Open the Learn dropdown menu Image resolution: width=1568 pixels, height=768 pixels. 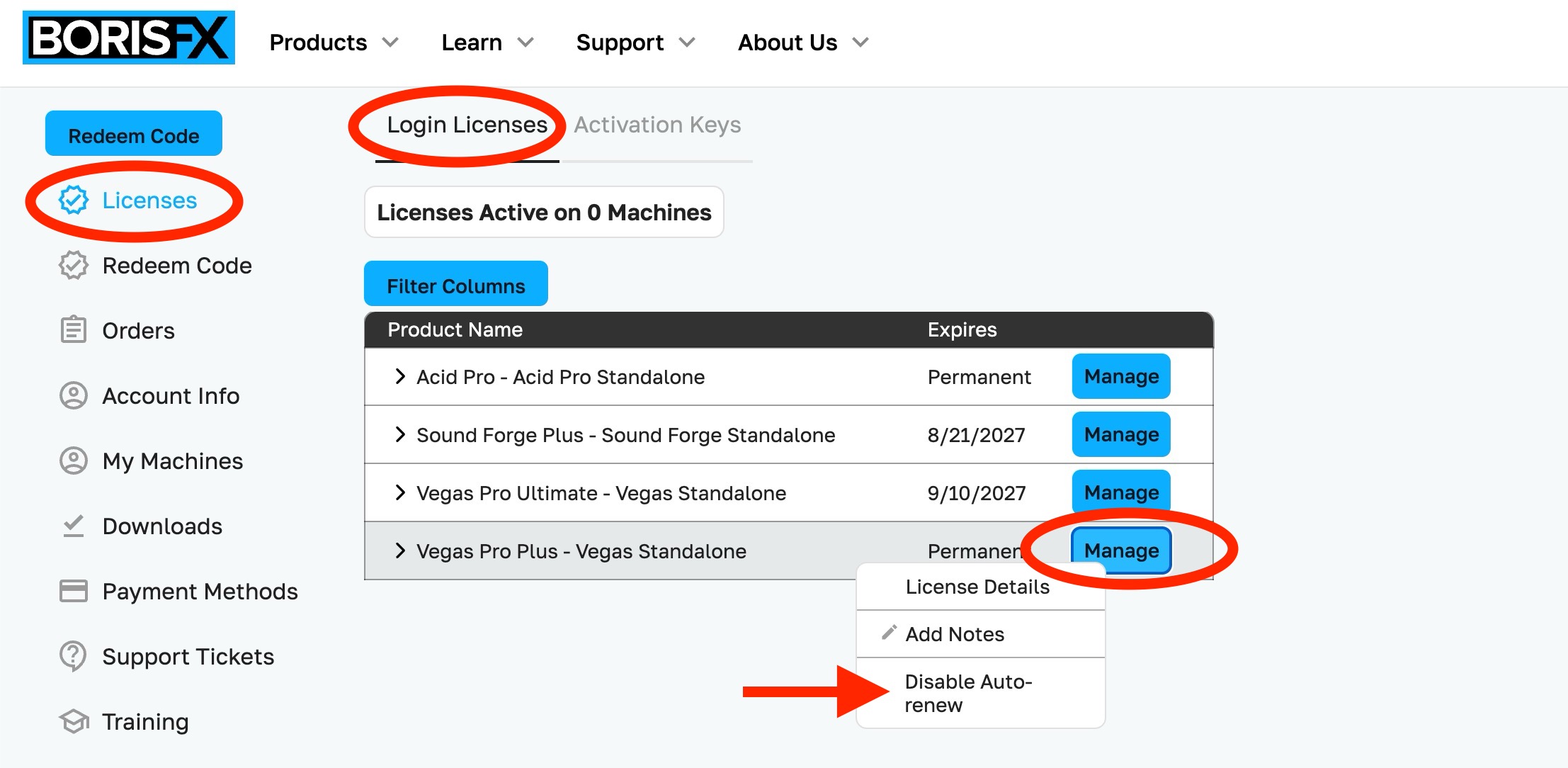pos(487,43)
